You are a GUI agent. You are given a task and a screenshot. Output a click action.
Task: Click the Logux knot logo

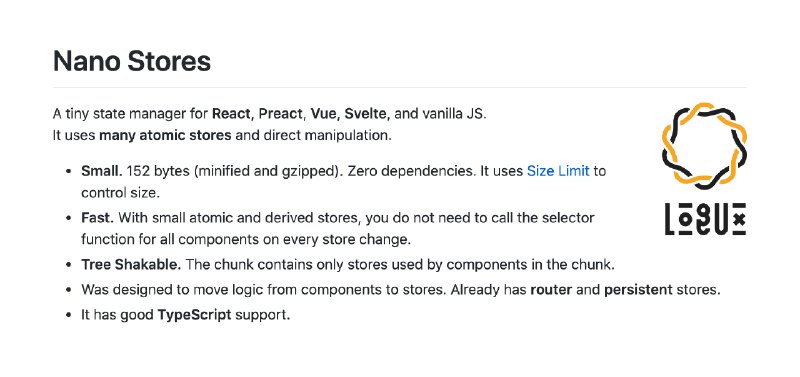click(x=705, y=143)
